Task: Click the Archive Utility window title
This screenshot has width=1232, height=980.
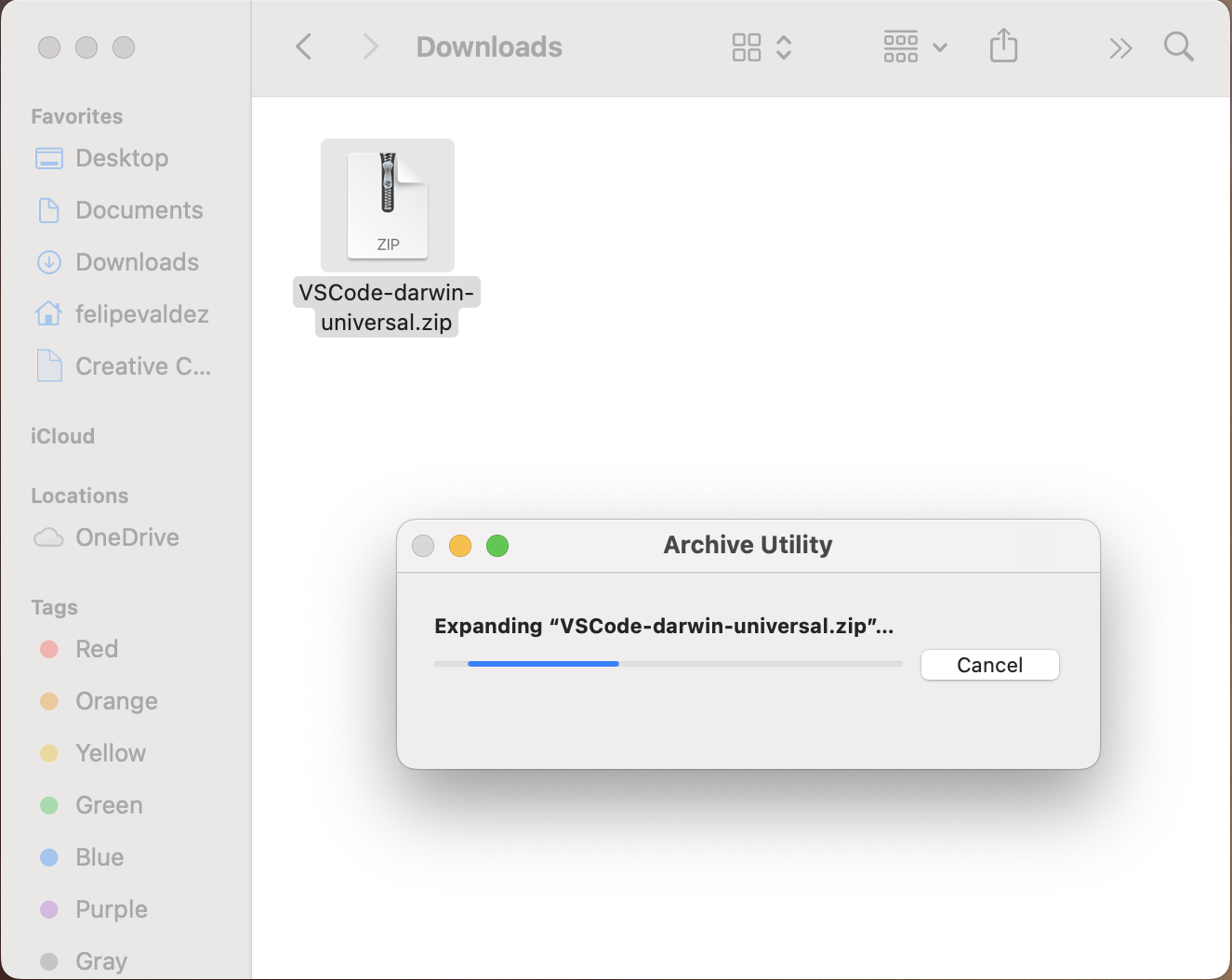Action: (747, 545)
